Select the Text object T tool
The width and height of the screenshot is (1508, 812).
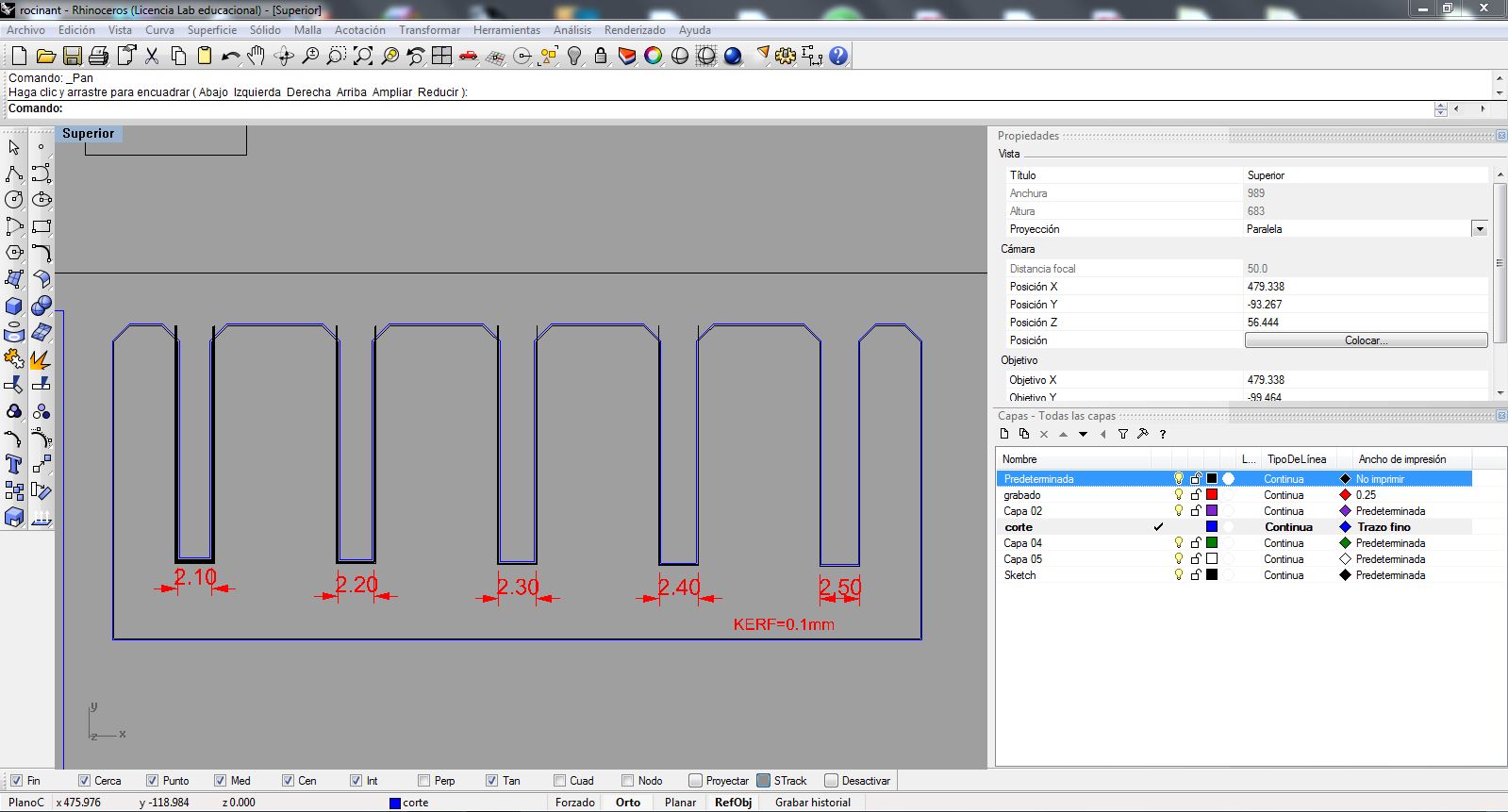14,464
